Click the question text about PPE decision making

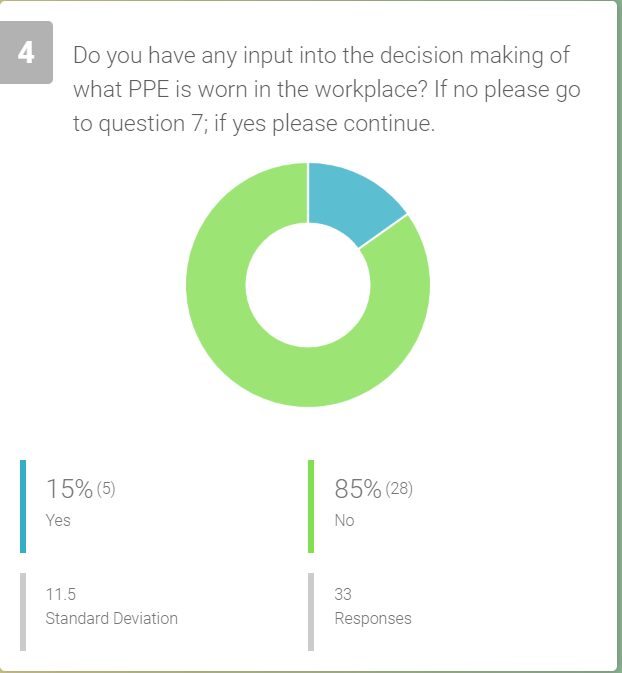coord(321,56)
